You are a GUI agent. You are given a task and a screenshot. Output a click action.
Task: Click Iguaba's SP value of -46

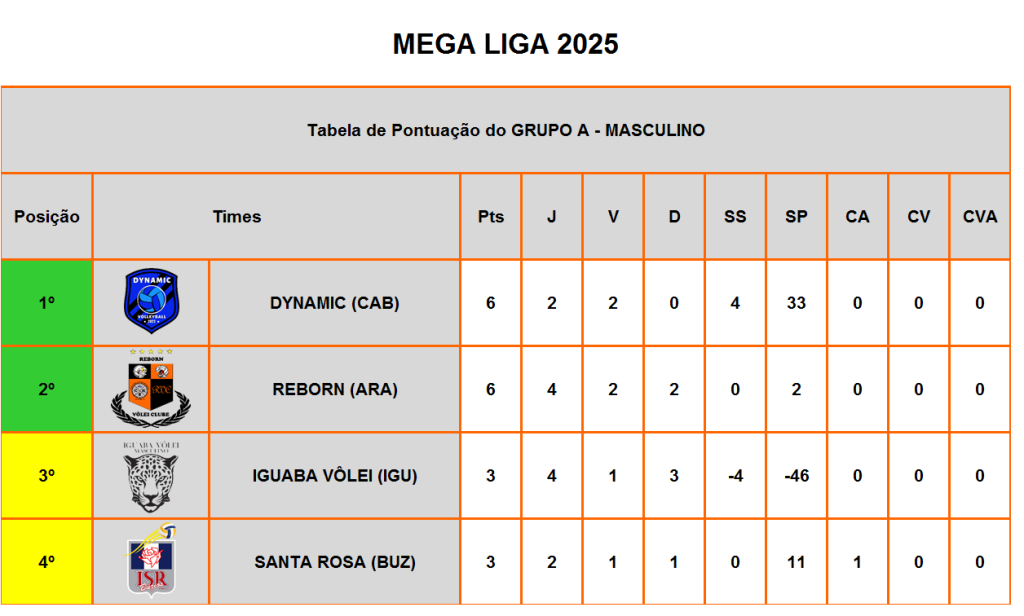point(796,476)
